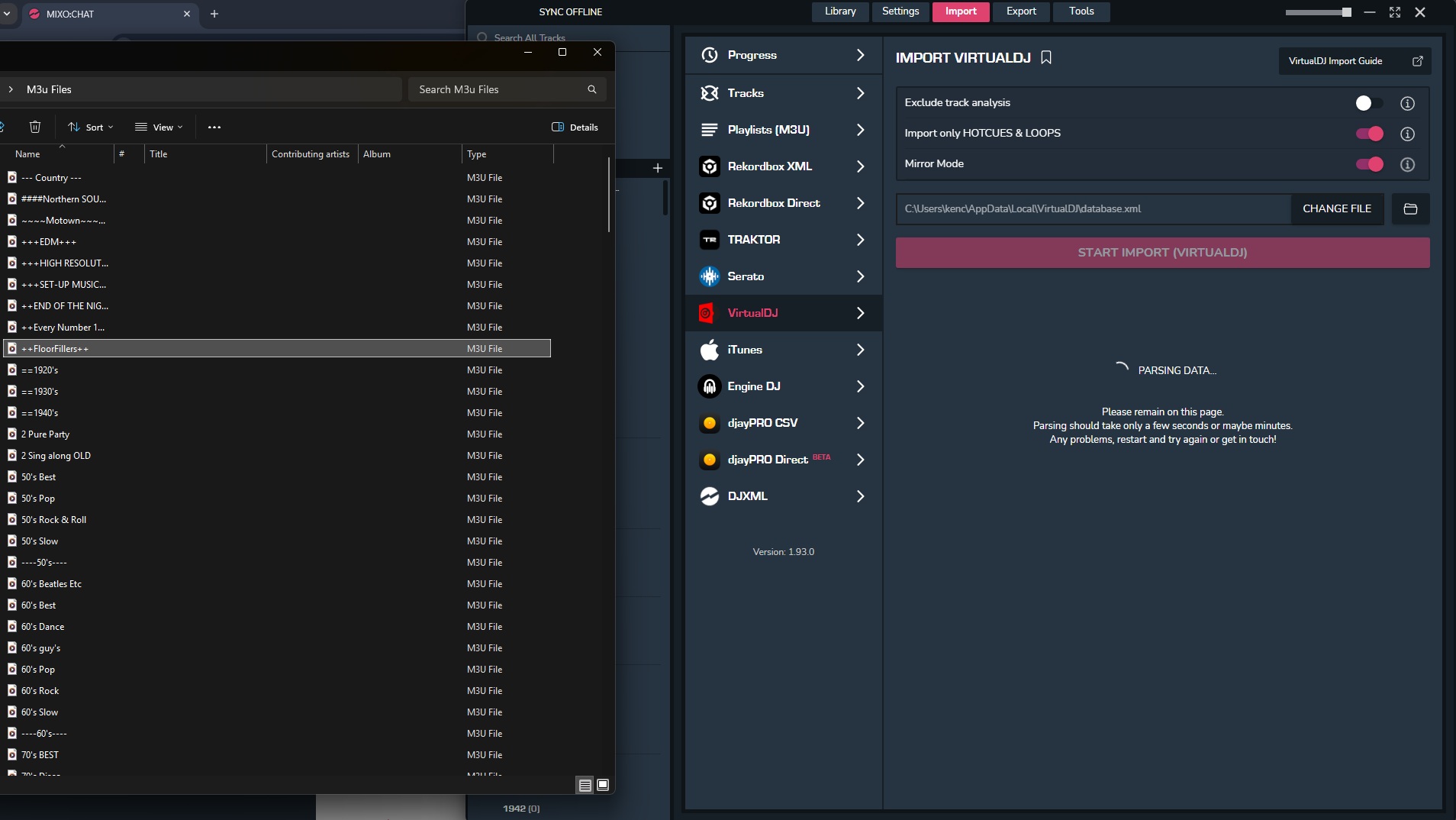Expand the Tracks section chevron
1456x820 pixels.
pyautogui.click(x=860, y=93)
